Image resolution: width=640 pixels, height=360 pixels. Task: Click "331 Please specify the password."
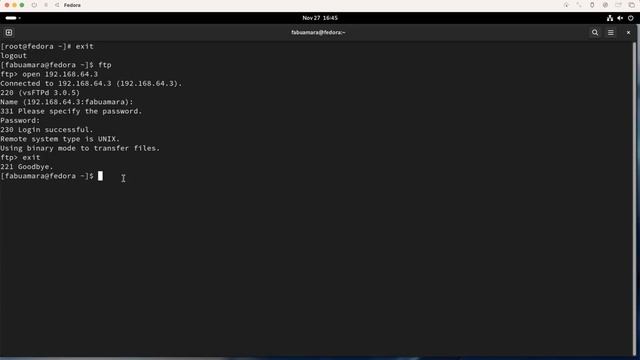pyautogui.click(x=71, y=111)
